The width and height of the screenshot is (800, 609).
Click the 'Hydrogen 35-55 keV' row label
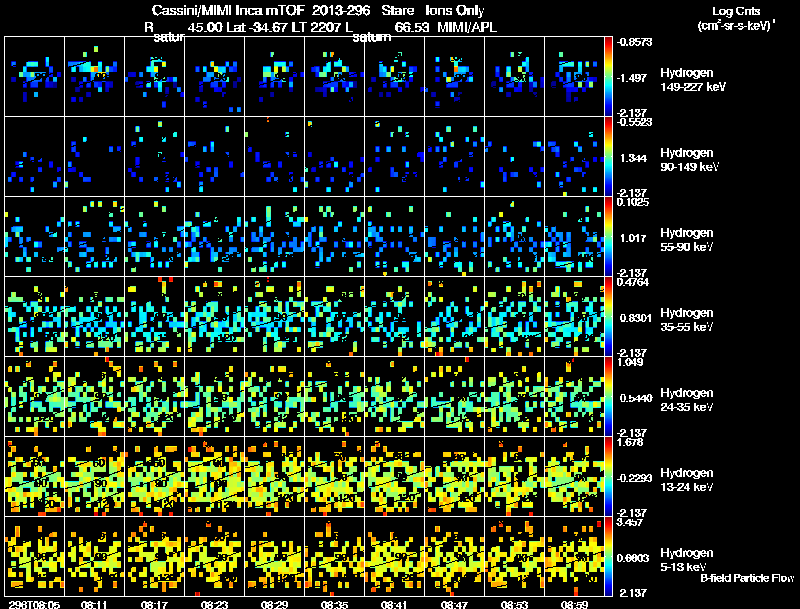coord(687,320)
